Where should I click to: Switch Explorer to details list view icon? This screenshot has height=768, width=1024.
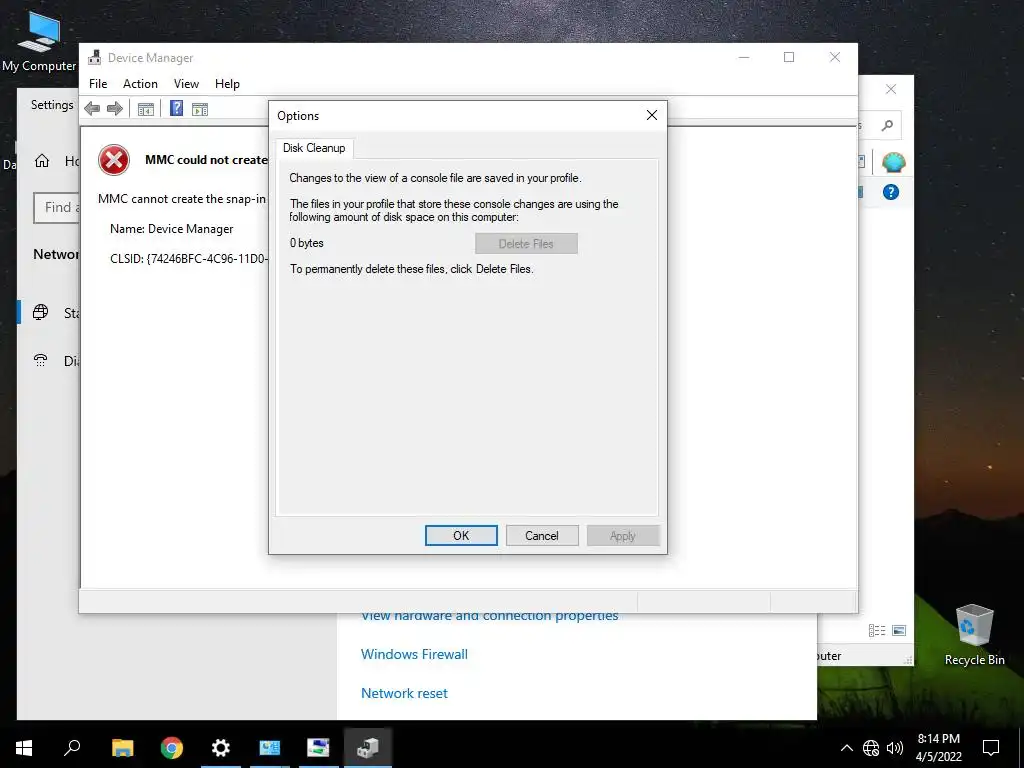coord(877,630)
